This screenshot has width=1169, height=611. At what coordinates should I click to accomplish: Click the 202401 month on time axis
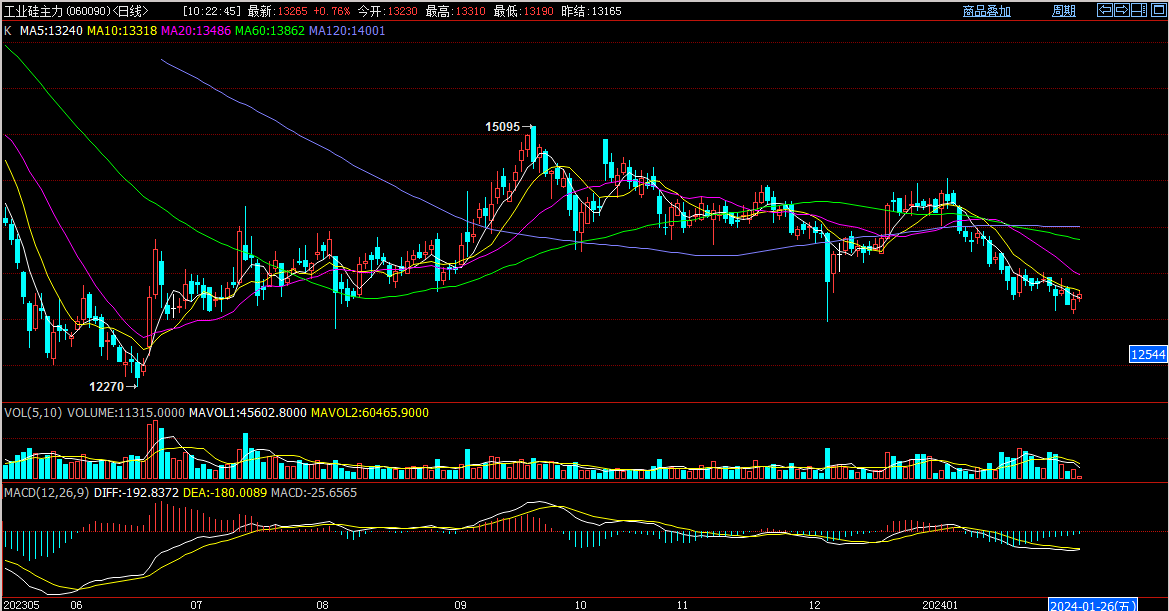(940, 604)
